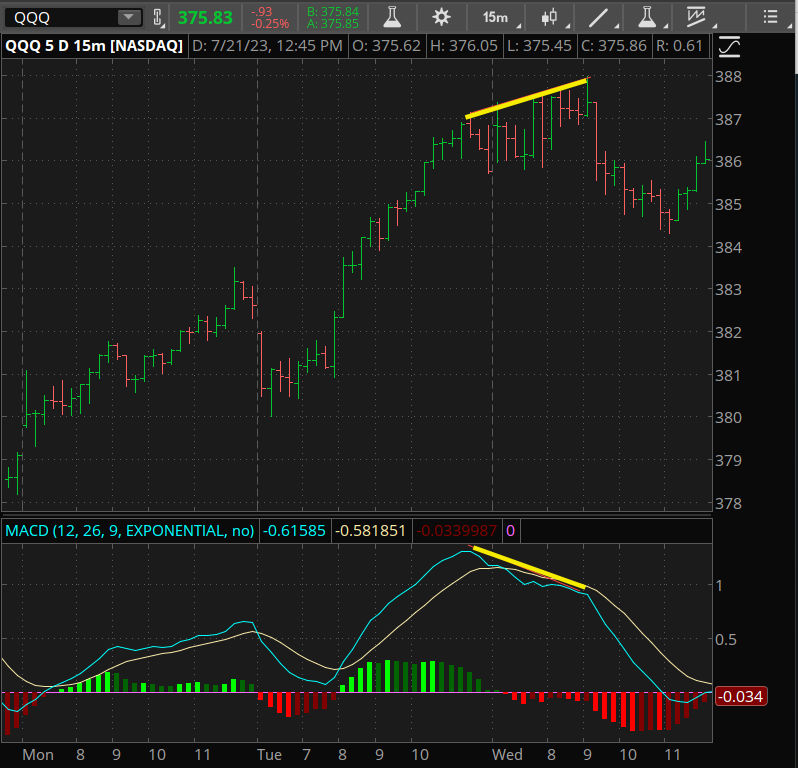Click the last price 375.83
Screen dimensions: 798x768
point(205,18)
